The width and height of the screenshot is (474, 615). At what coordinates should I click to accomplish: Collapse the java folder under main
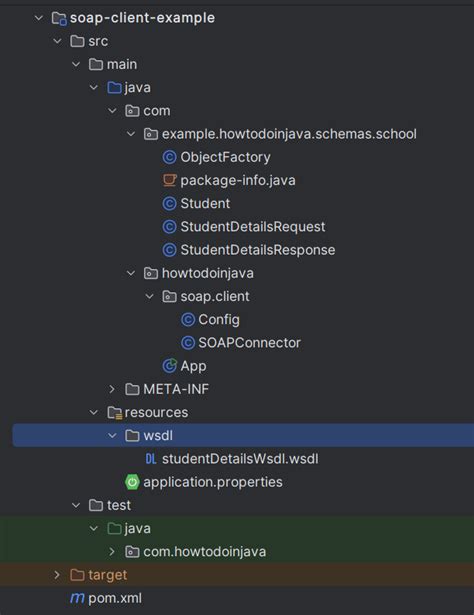94,87
